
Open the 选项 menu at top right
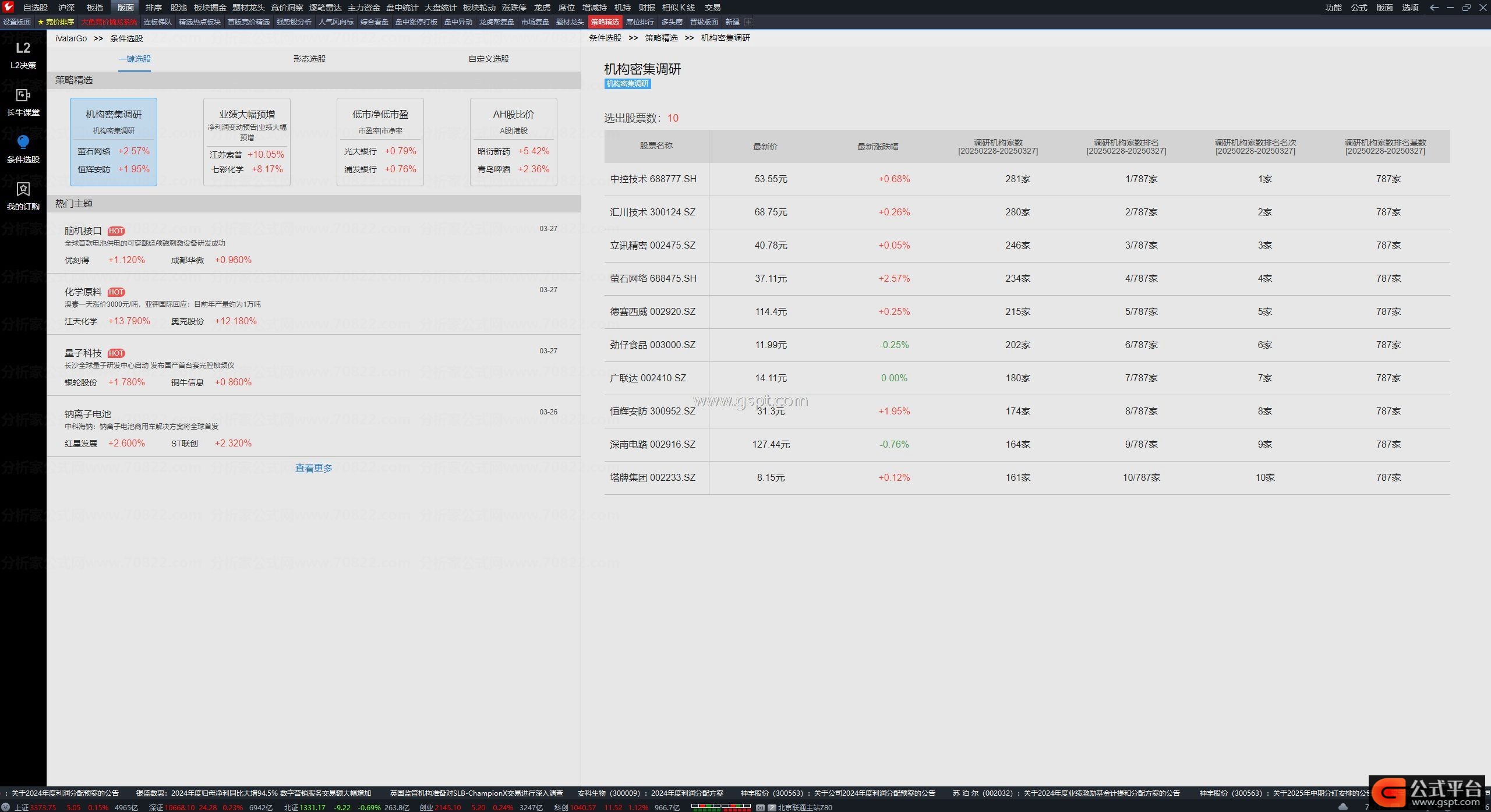[x=1410, y=8]
